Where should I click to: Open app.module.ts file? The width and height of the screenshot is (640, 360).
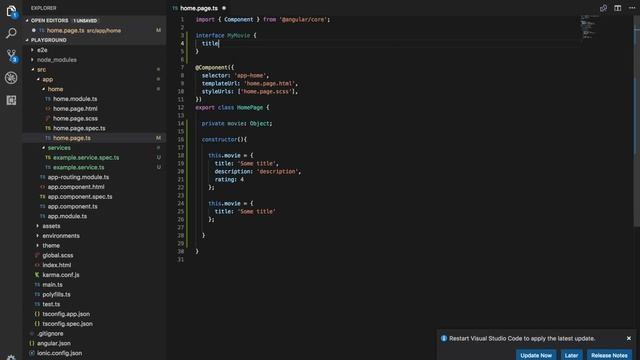67,216
